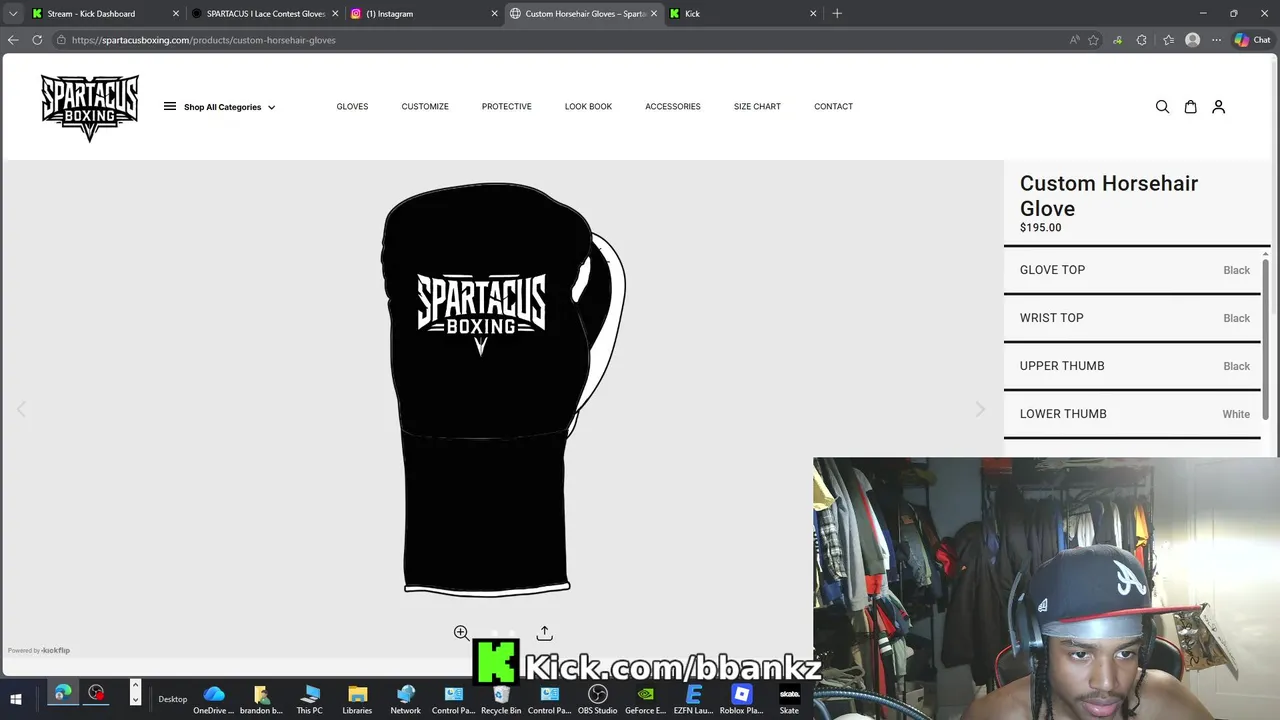
Task: Open the OneDrive shortcut
Action: (x=213, y=699)
